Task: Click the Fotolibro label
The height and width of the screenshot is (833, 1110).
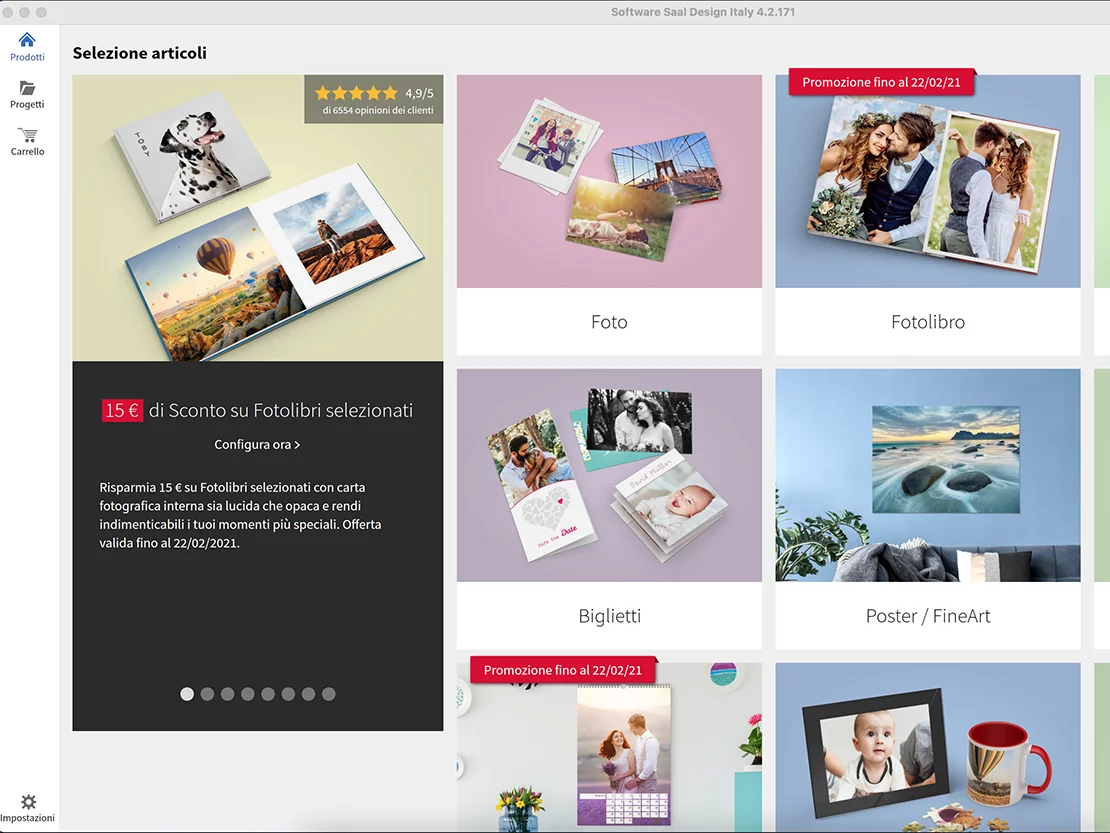Action: 927,322
